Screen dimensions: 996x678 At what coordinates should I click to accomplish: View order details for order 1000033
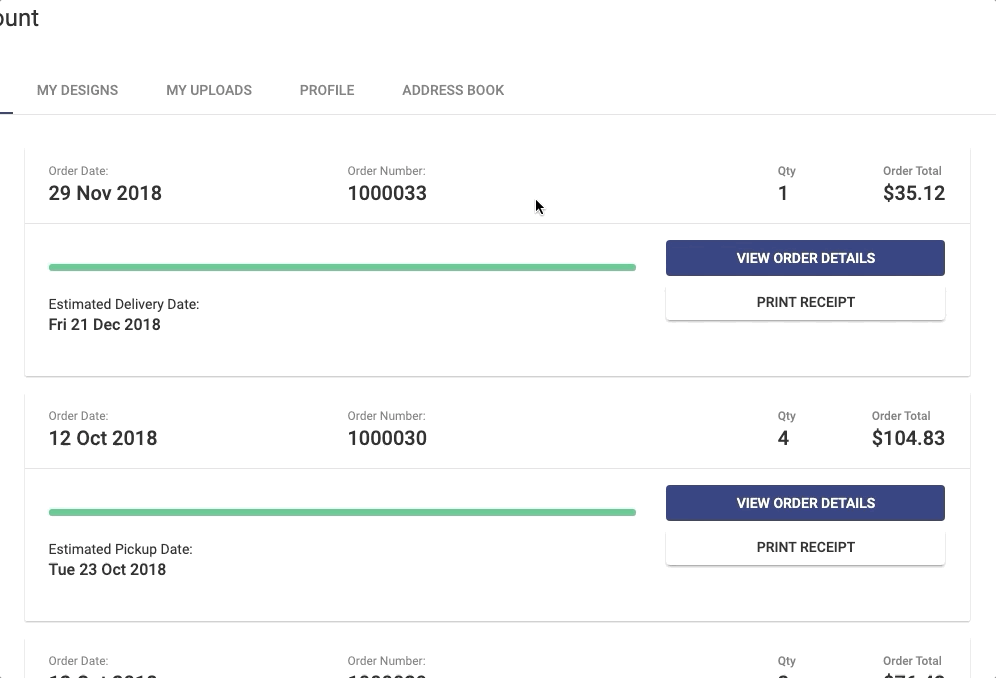point(805,258)
